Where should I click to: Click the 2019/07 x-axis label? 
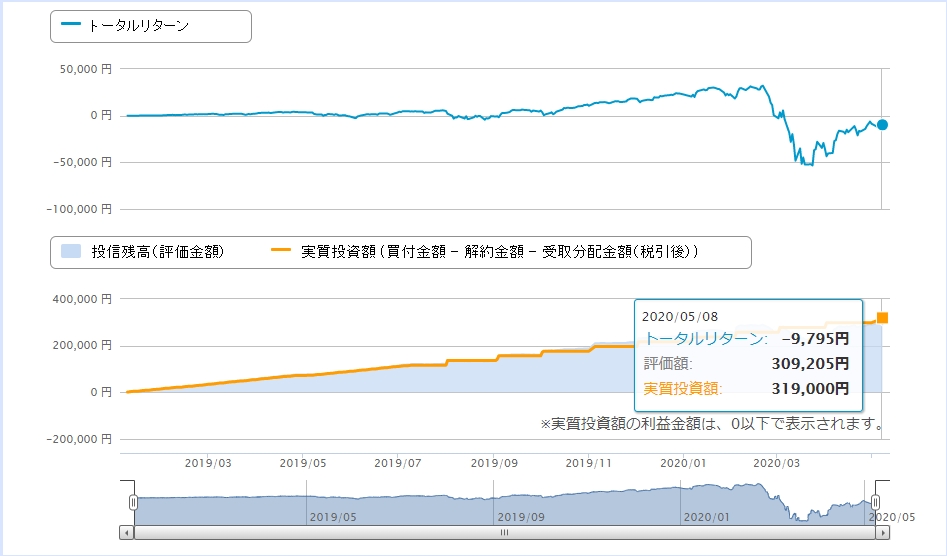coord(397,463)
